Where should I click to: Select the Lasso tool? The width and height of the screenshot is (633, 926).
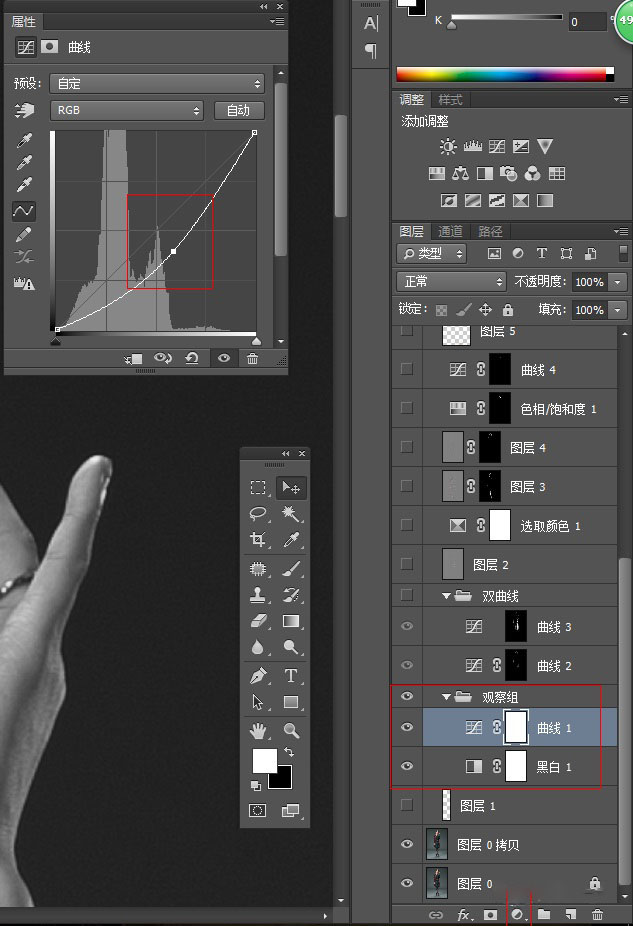[257, 514]
